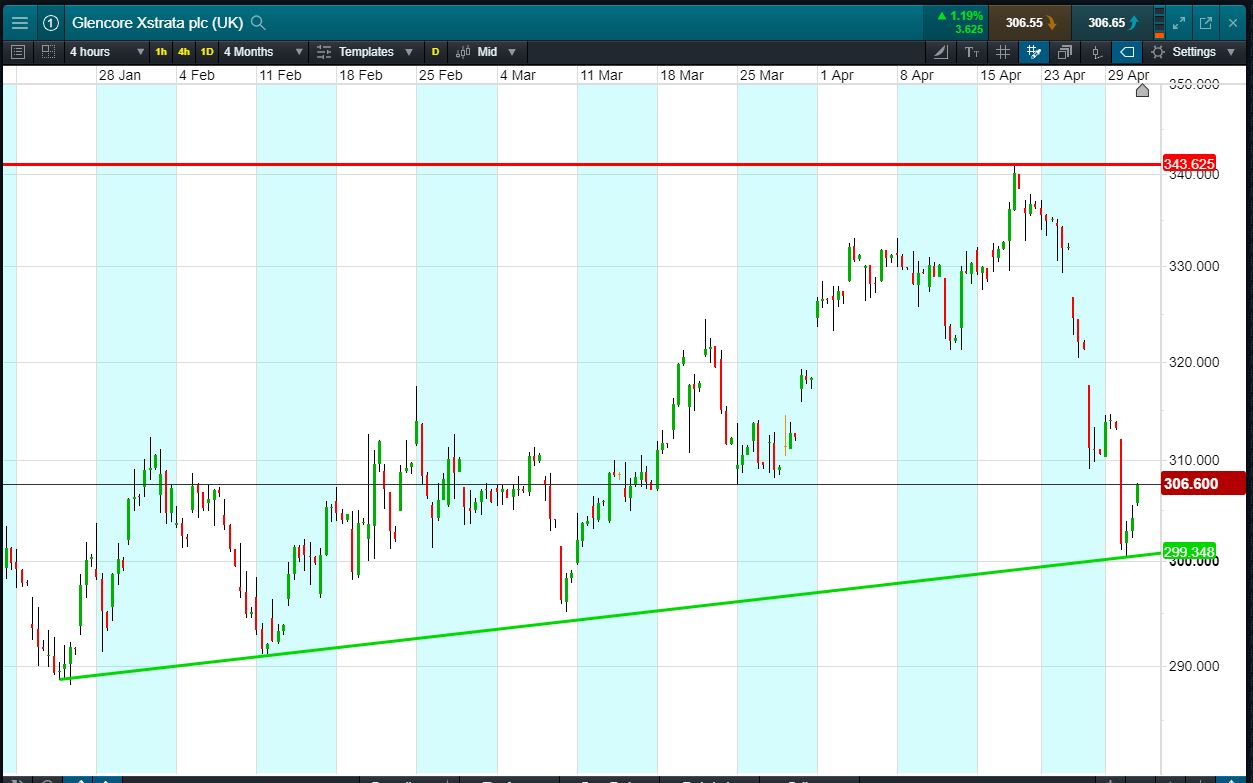Click the red 343.625 resistance price label
This screenshot has width=1253, height=783.
1188,164
